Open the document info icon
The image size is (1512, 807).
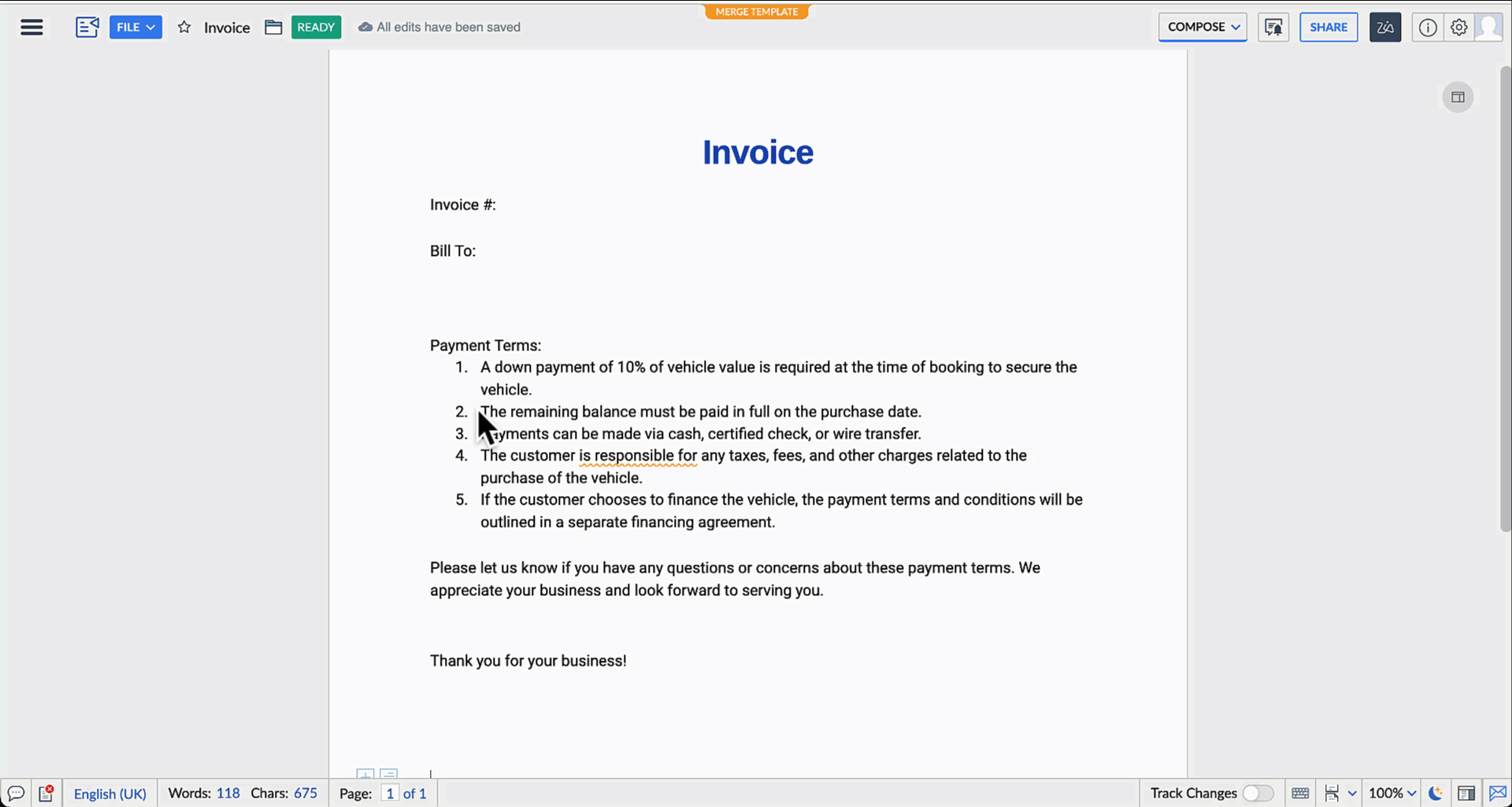pyautogui.click(x=1428, y=28)
